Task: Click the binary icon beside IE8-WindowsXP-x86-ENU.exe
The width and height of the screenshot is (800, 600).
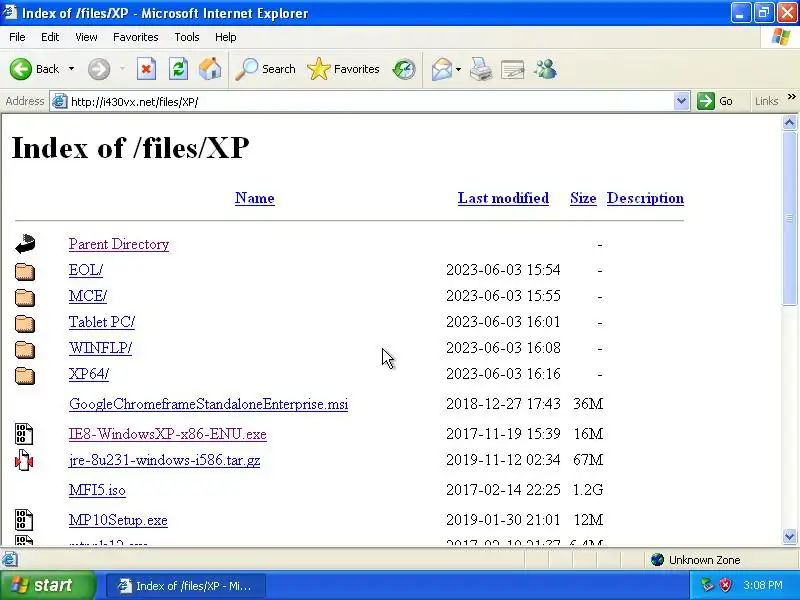Action: pyautogui.click(x=24, y=434)
